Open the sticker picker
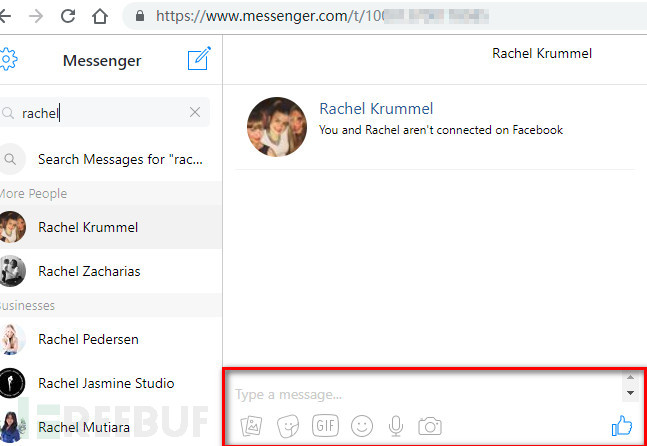Image resolution: width=647 pixels, height=446 pixels. (x=288, y=426)
